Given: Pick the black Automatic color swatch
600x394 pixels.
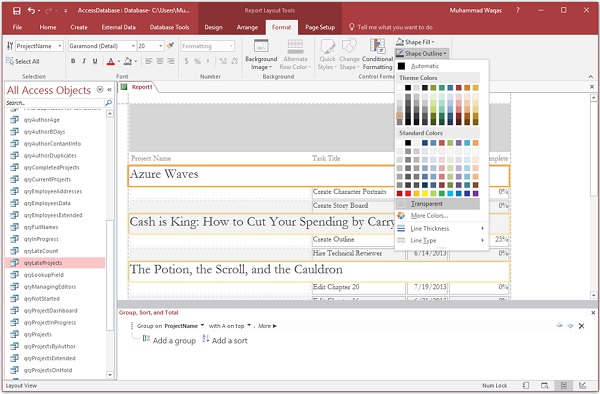Looking at the screenshot, I should (401, 66).
